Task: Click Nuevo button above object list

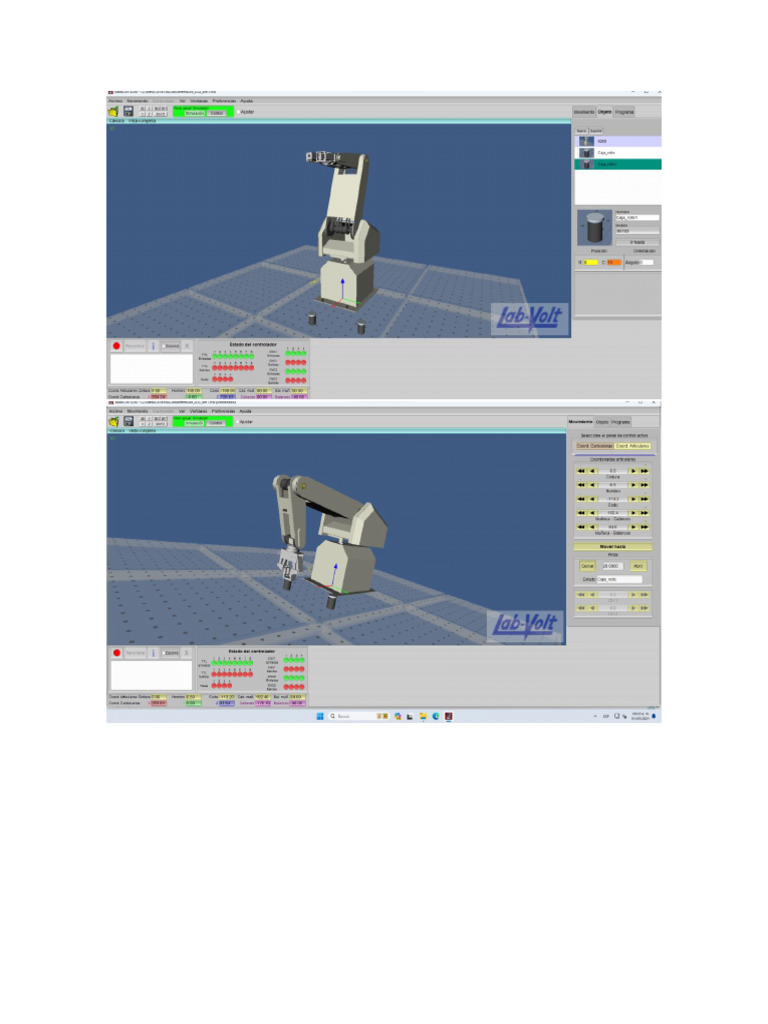Action: [581, 131]
